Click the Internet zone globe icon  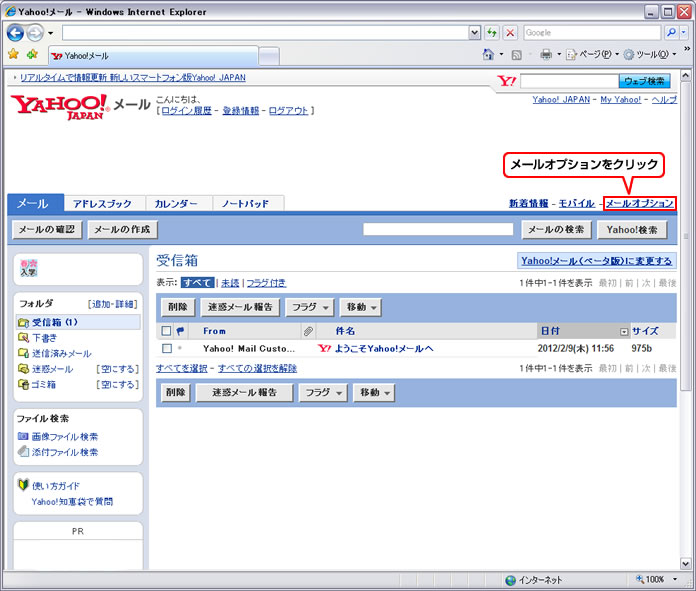(x=510, y=580)
